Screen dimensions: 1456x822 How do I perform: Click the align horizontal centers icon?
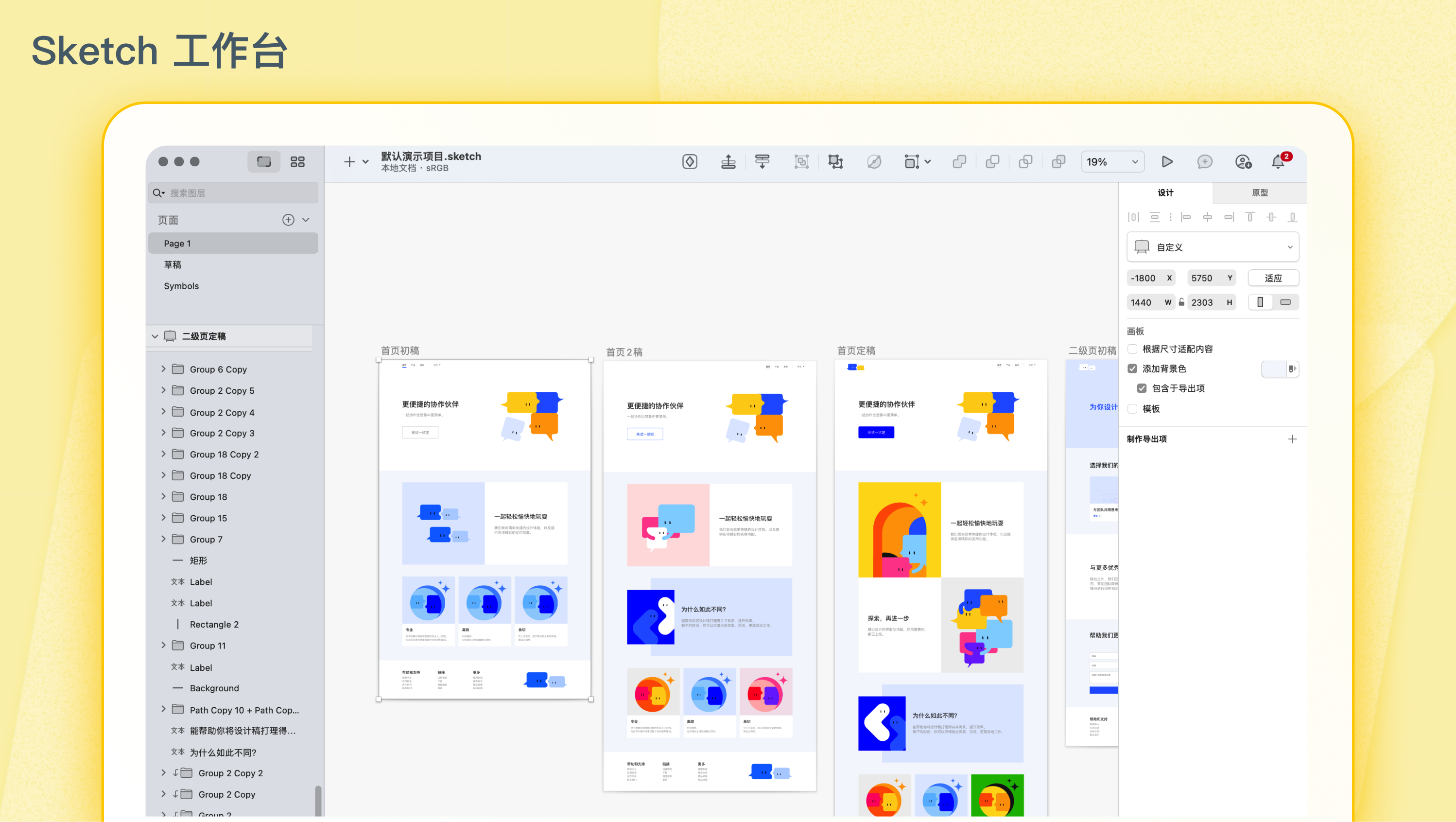click(1207, 217)
